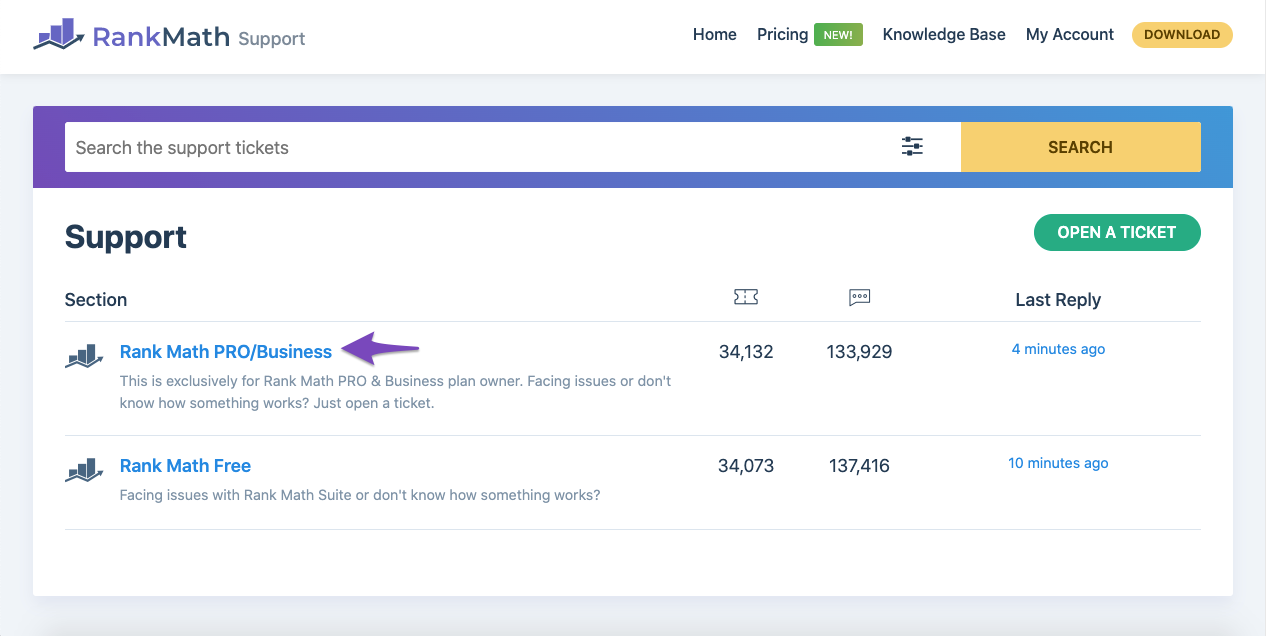The image size is (1266, 636).
Task: Click the RankMath Support site title
Action: [x=199, y=37]
